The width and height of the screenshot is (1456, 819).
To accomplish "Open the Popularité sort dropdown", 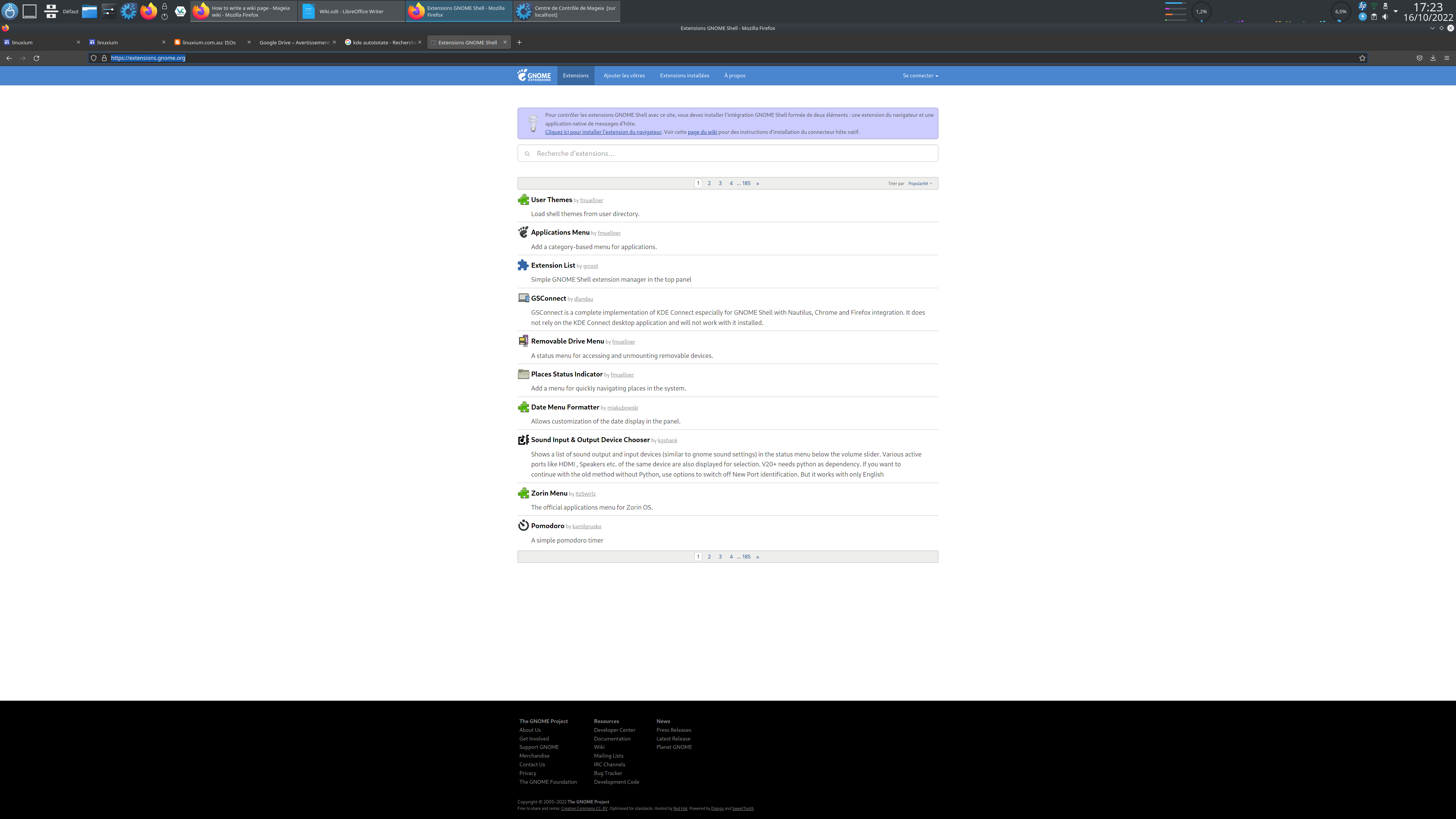I will (x=920, y=184).
